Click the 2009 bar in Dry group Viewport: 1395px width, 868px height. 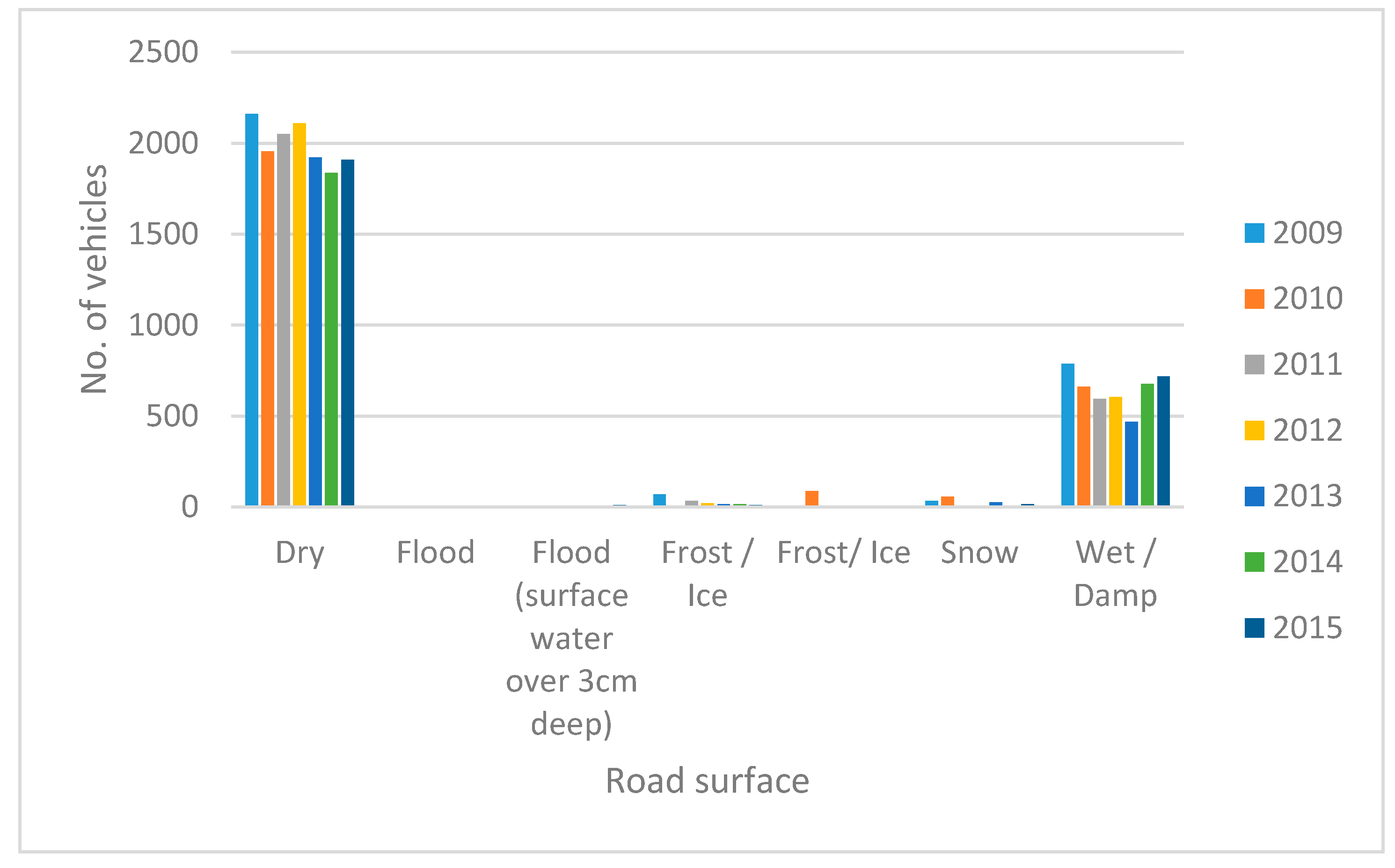[251, 310]
